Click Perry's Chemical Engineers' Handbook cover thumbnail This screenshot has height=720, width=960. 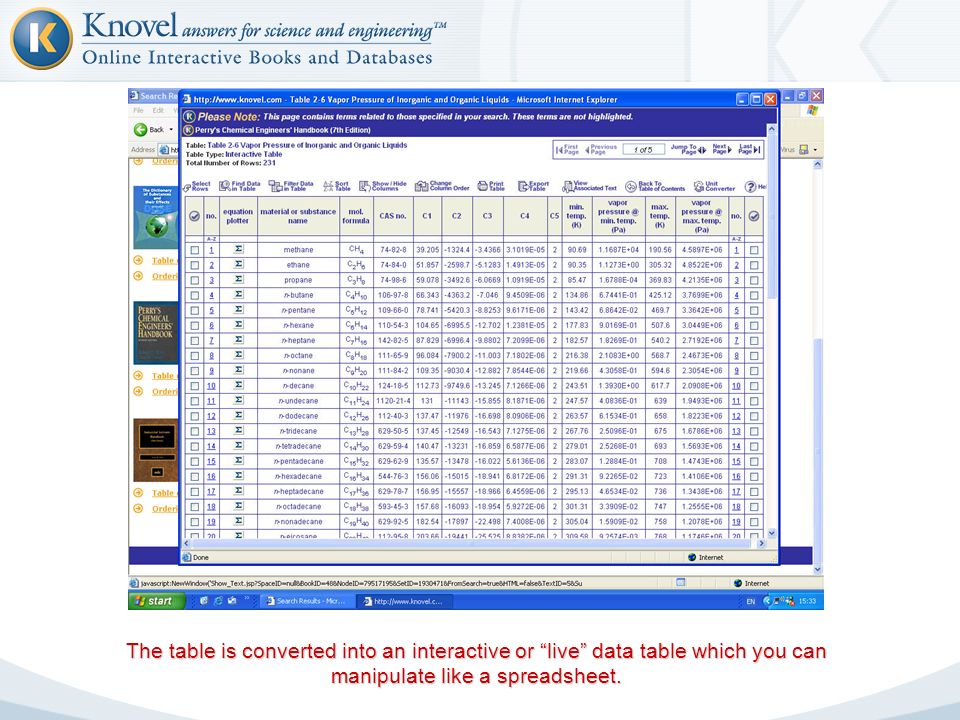[x=156, y=333]
